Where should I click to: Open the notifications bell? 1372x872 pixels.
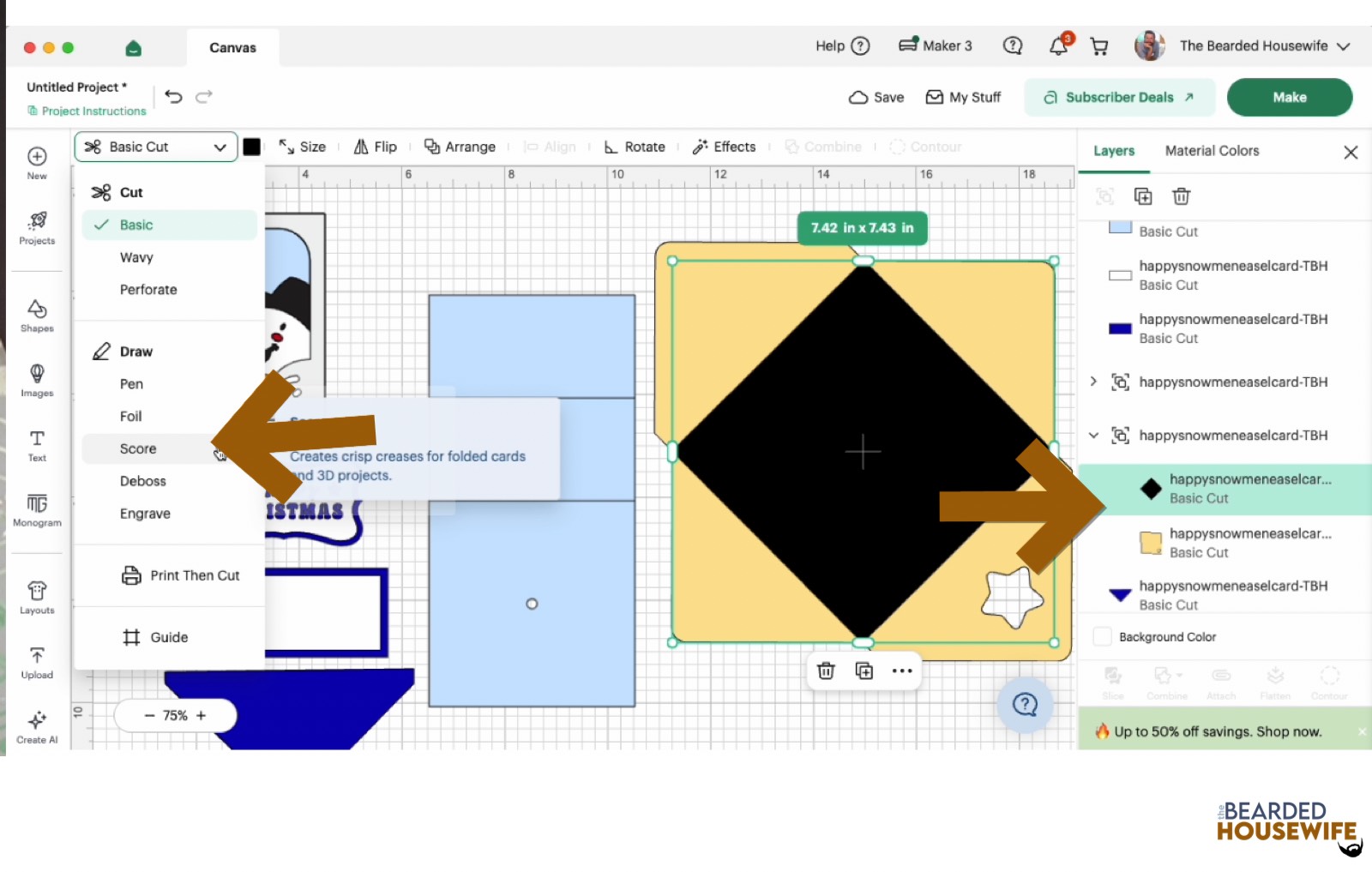coord(1059,46)
